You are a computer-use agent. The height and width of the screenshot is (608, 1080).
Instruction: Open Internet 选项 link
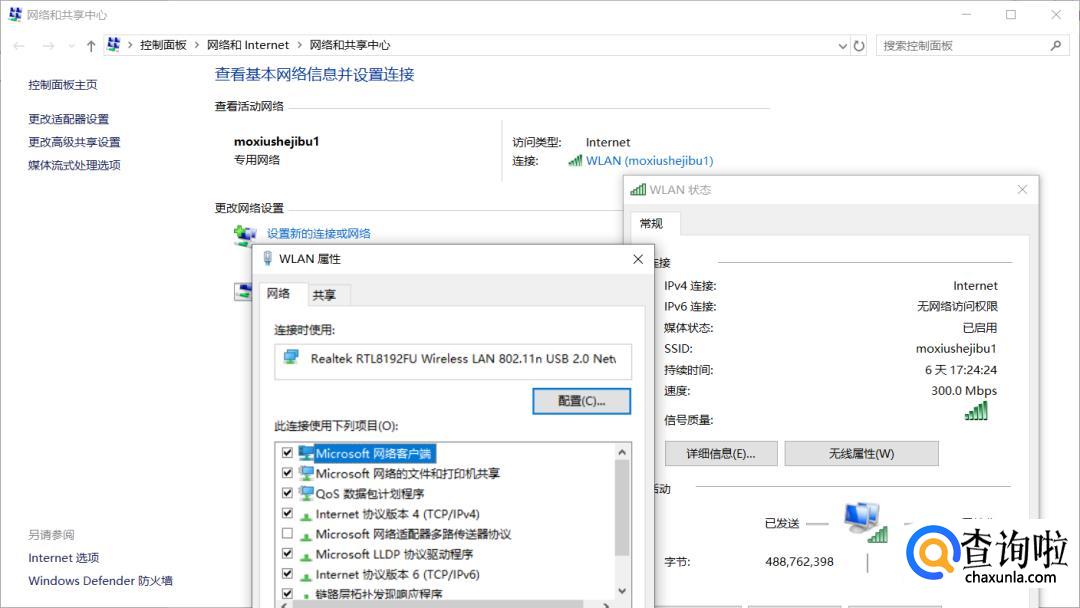point(64,558)
